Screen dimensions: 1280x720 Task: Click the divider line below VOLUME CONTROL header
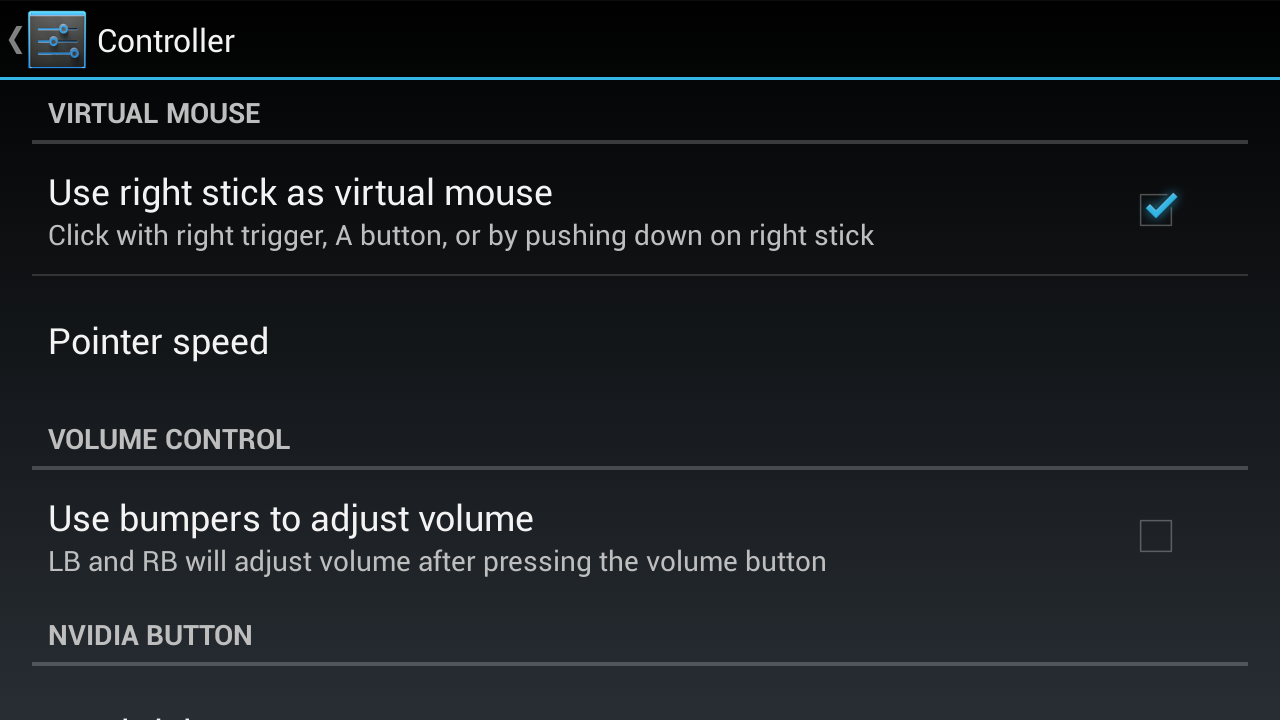(640, 467)
